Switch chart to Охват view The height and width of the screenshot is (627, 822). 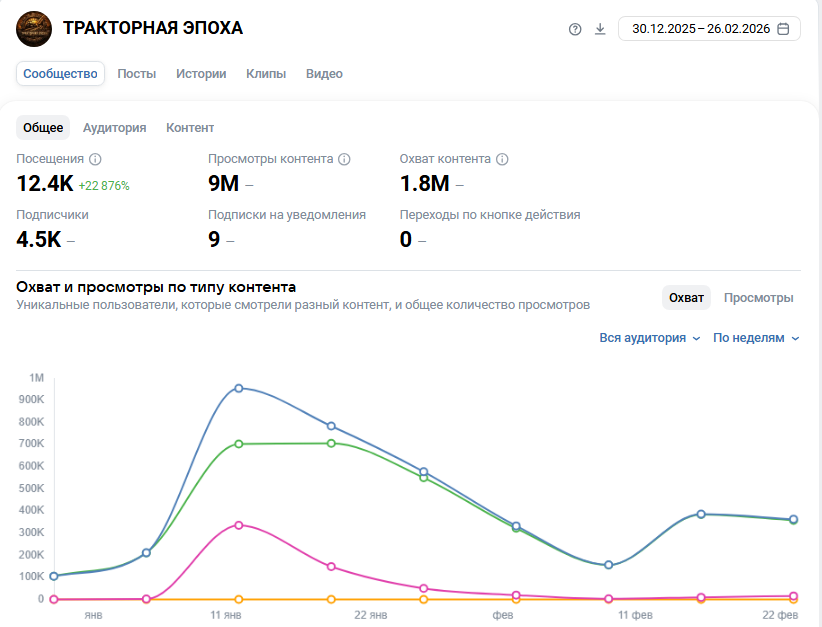coord(686,297)
